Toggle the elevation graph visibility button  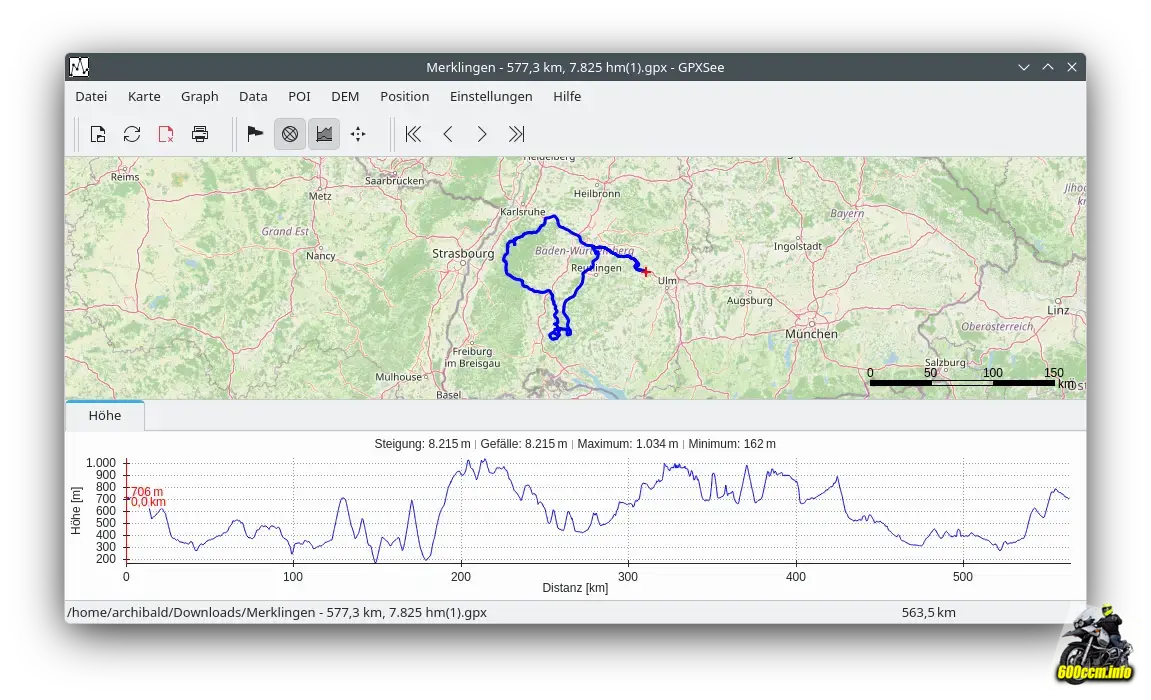coord(323,134)
